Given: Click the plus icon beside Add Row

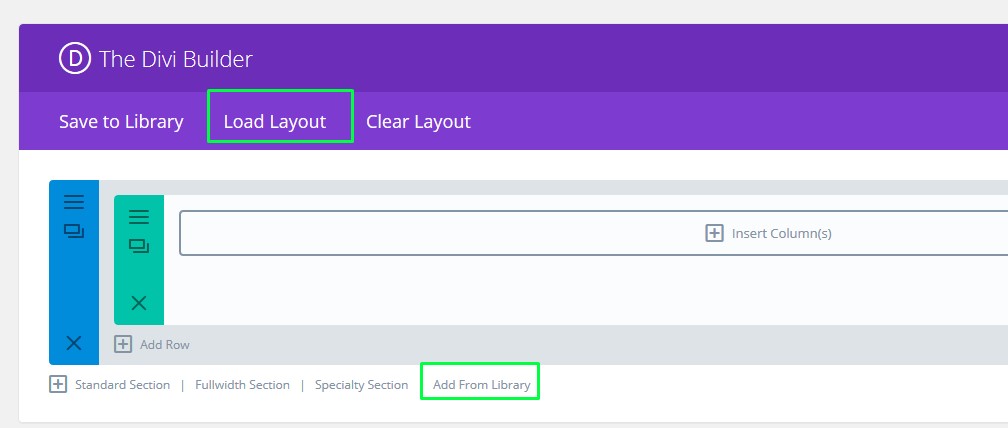Looking at the screenshot, I should pyautogui.click(x=123, y=344).
